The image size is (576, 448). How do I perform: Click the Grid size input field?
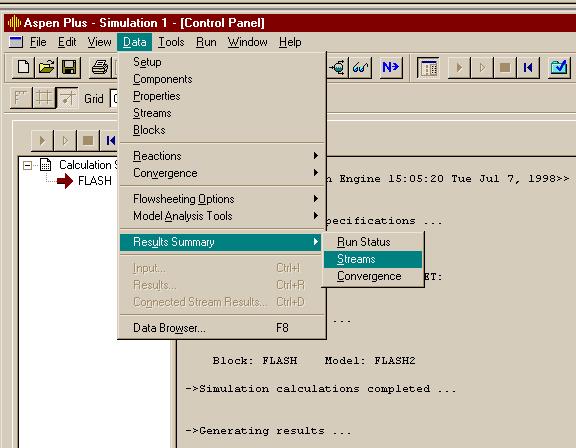(x=114, y=98)
